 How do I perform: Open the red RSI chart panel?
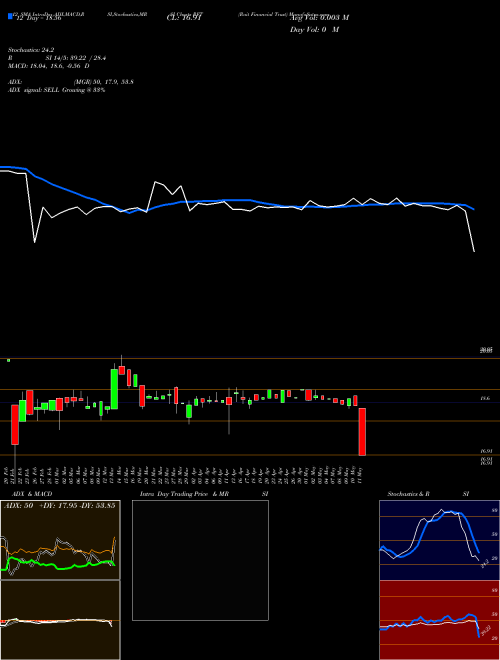click(x=439, y=620)
